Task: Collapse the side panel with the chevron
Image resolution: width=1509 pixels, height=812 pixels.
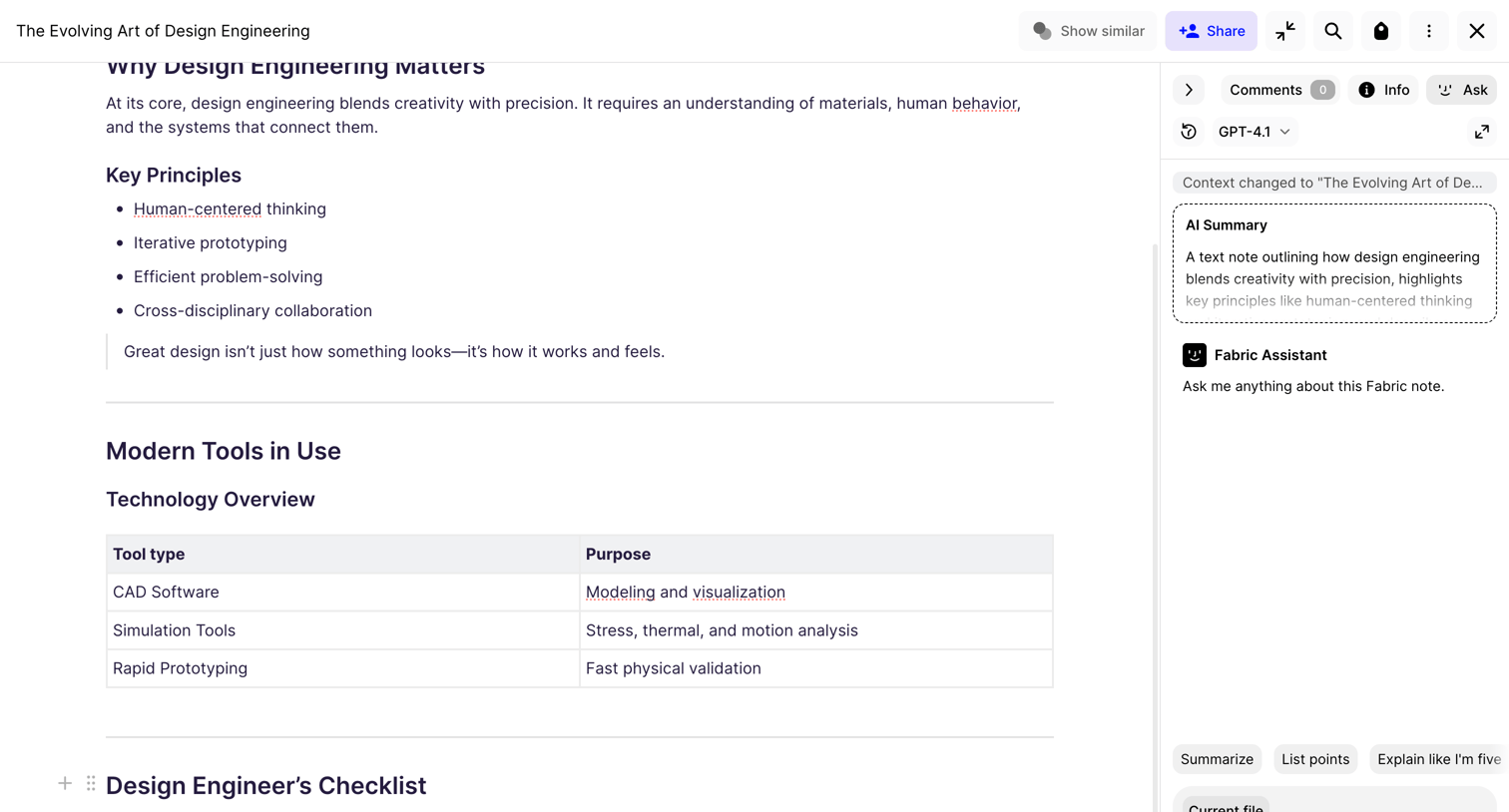Action: point(1189,90)
